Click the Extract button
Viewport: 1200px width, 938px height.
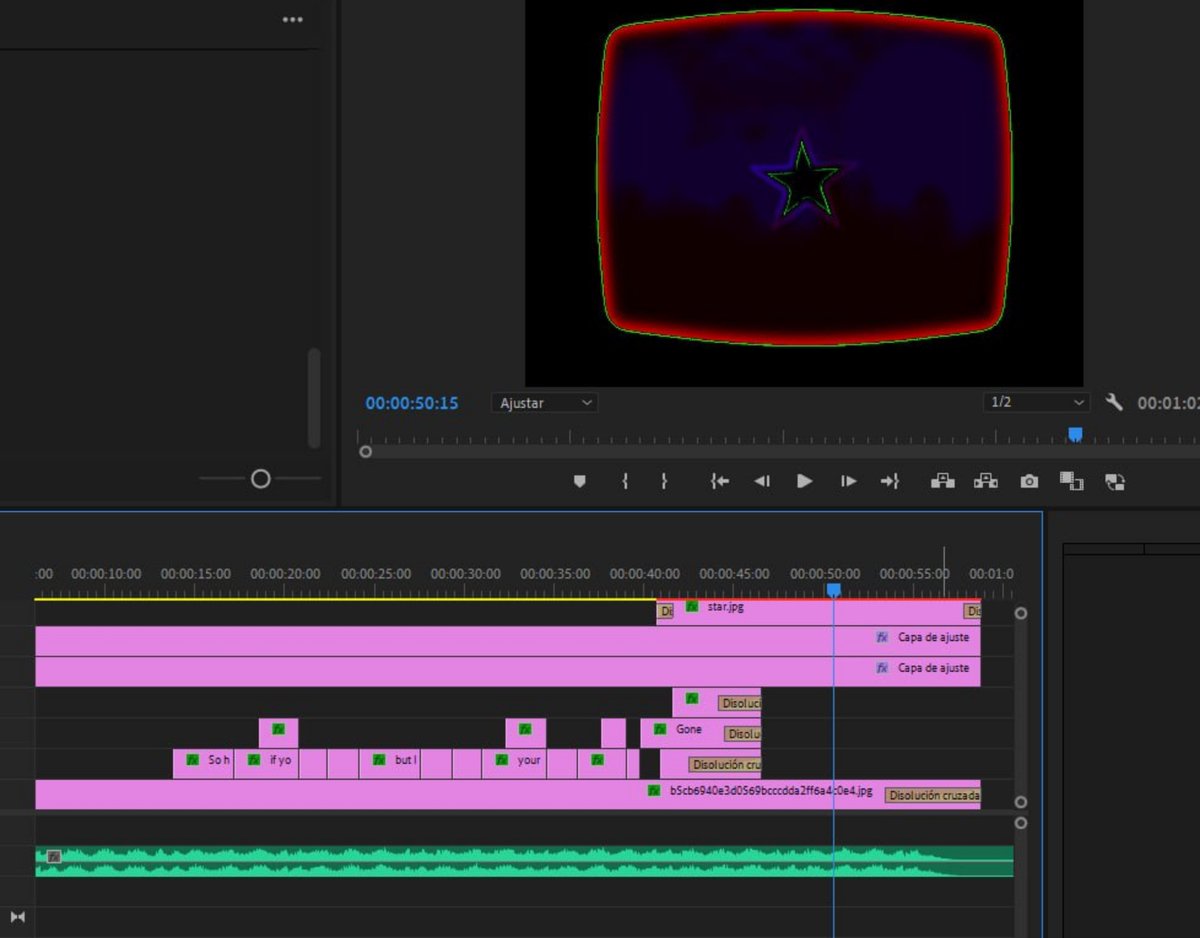click(x=986, y=481)
